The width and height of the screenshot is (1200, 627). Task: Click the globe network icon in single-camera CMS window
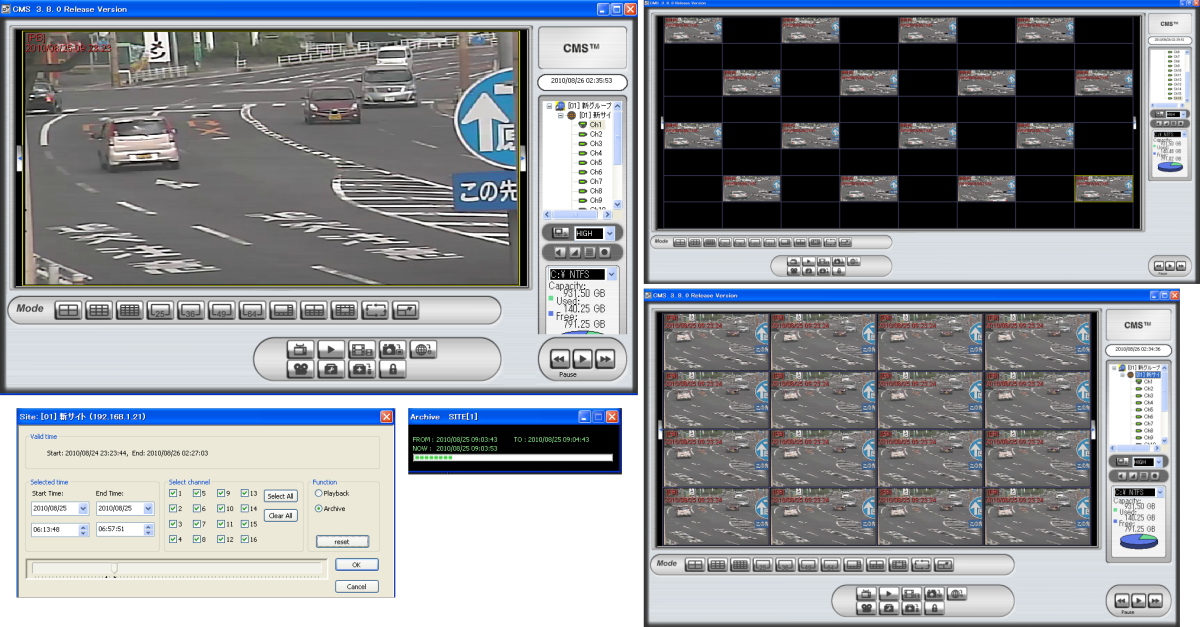423,350
